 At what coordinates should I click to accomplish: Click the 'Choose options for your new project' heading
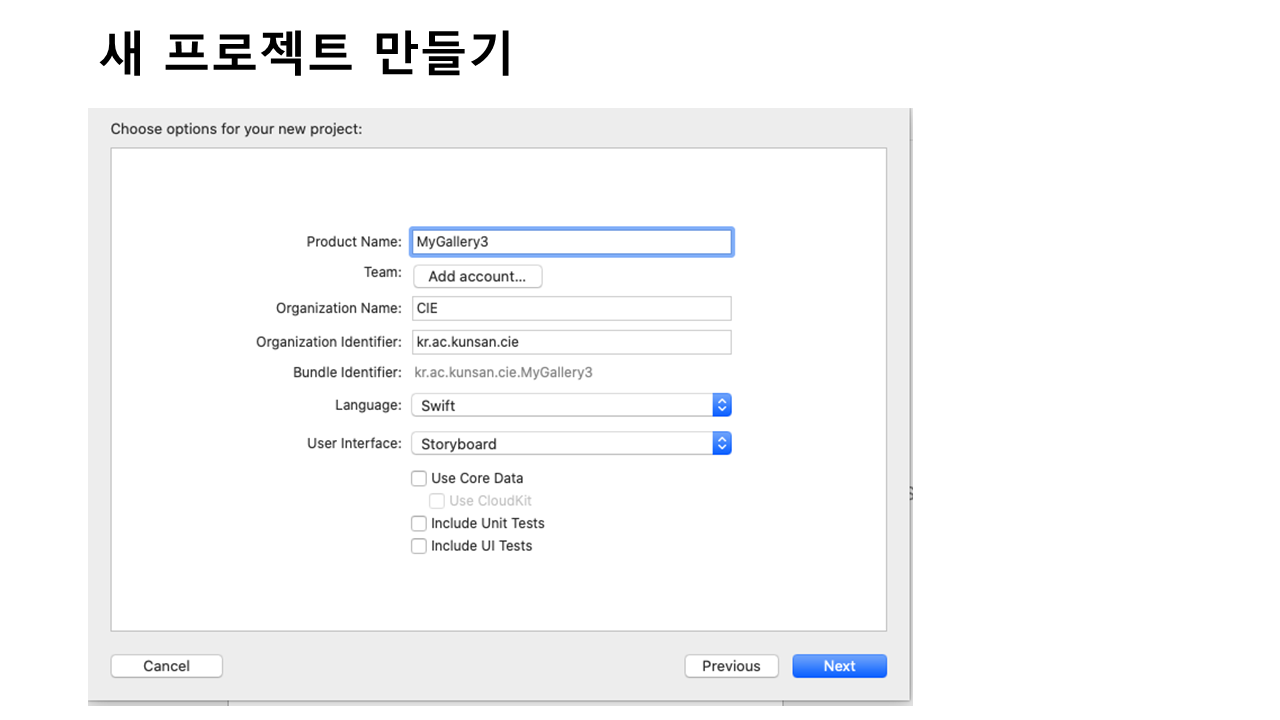[236, 129]
